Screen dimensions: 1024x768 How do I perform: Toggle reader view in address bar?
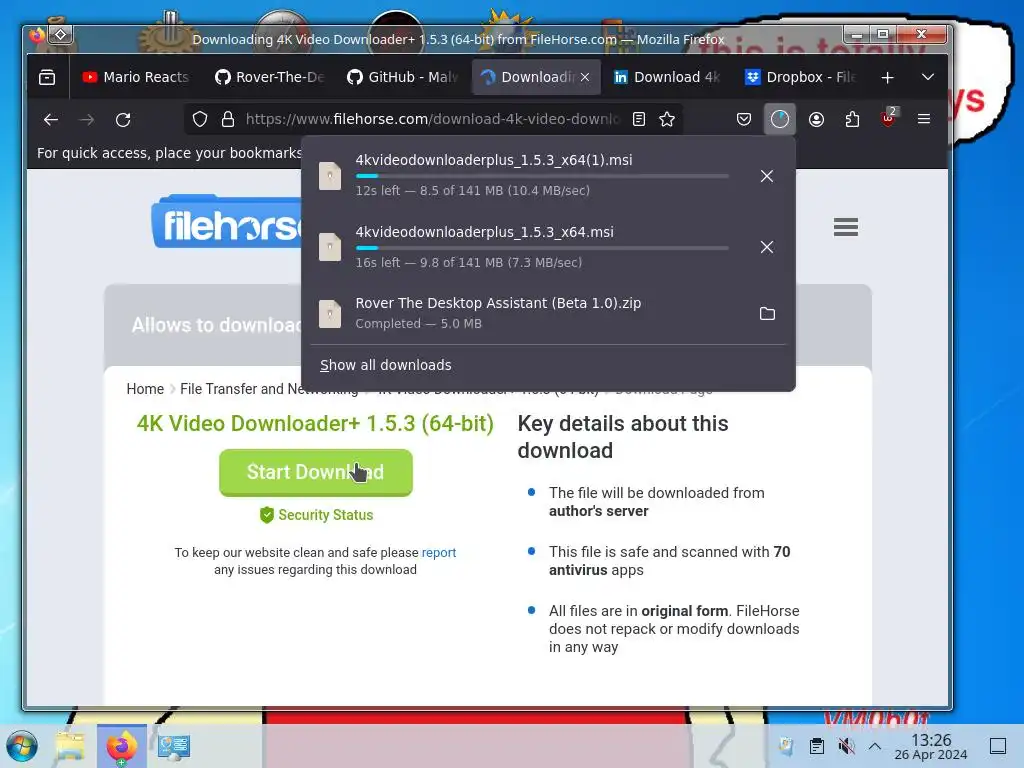point(639,119)
